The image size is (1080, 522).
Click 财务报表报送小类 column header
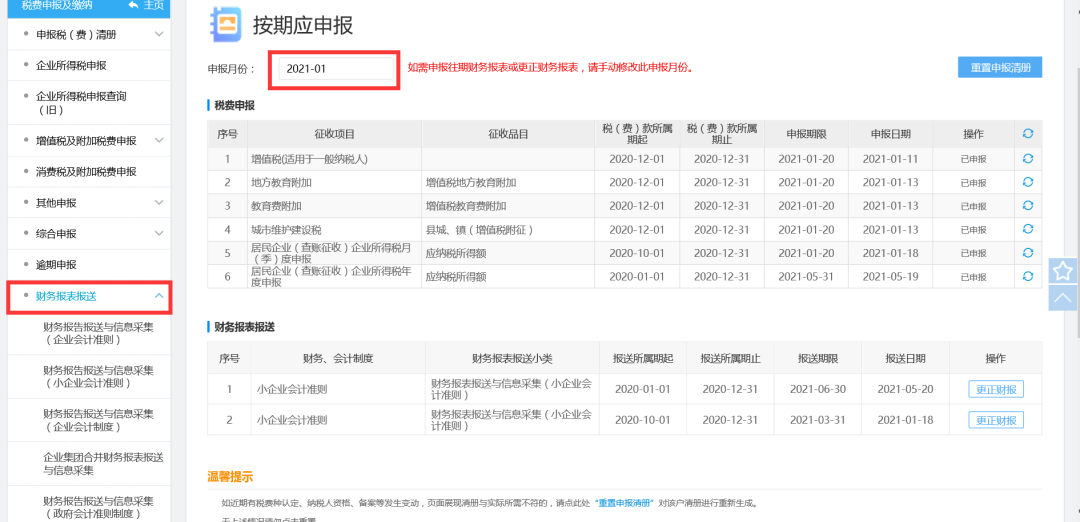point(512,359)
